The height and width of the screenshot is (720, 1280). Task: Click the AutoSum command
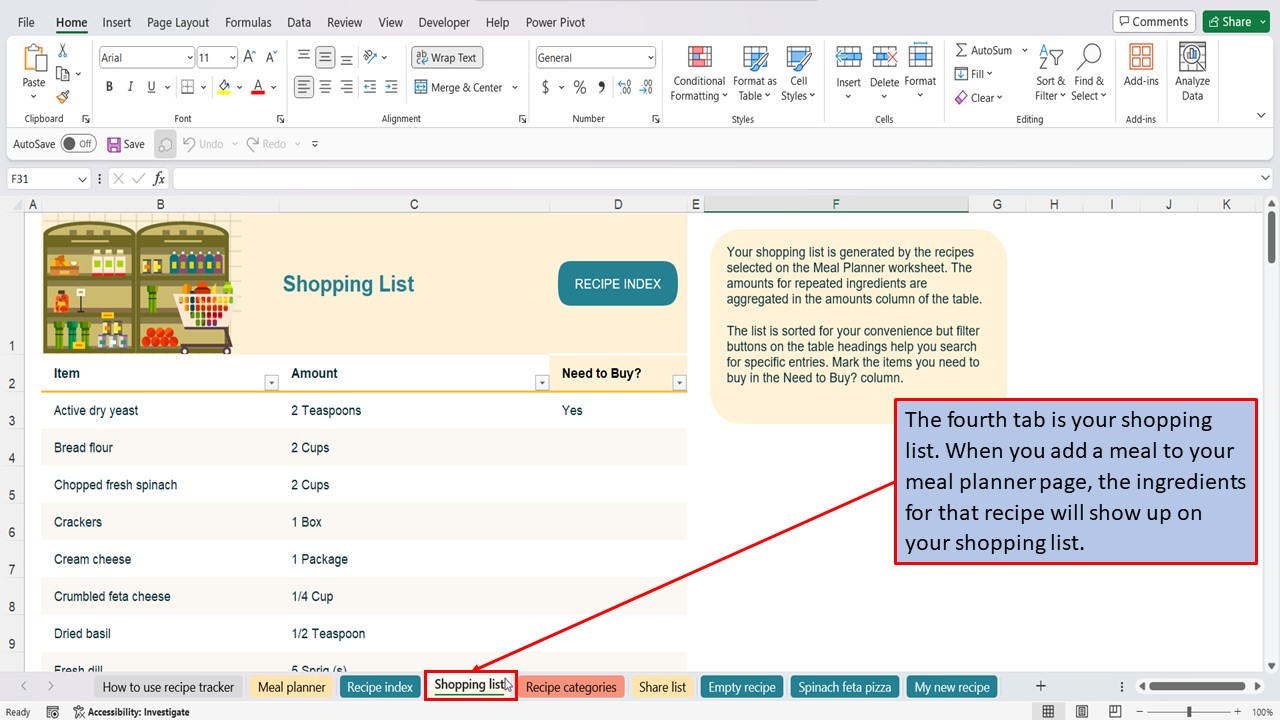[986, 49]
